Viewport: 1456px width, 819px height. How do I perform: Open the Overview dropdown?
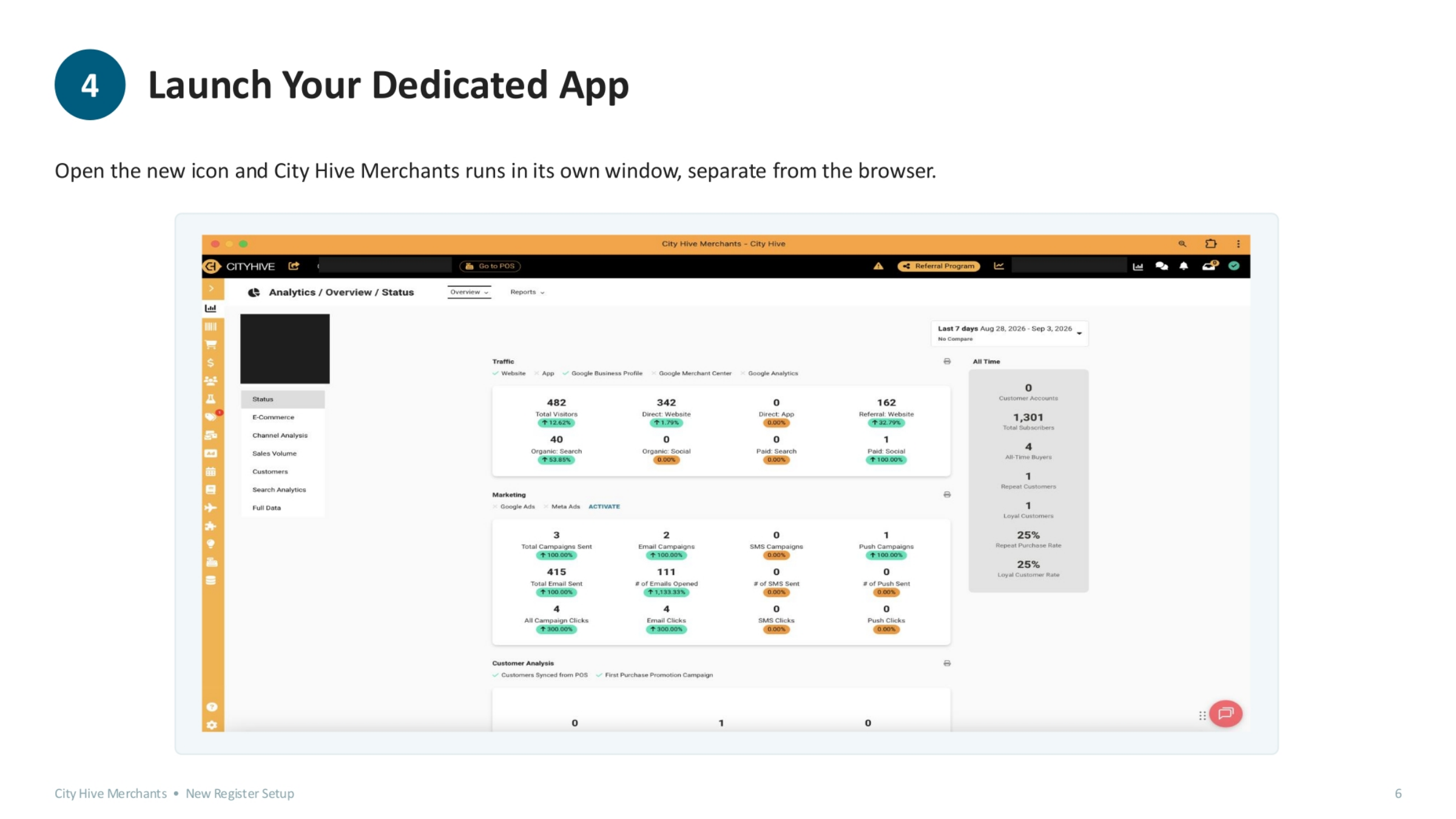(x=469, y=292)
